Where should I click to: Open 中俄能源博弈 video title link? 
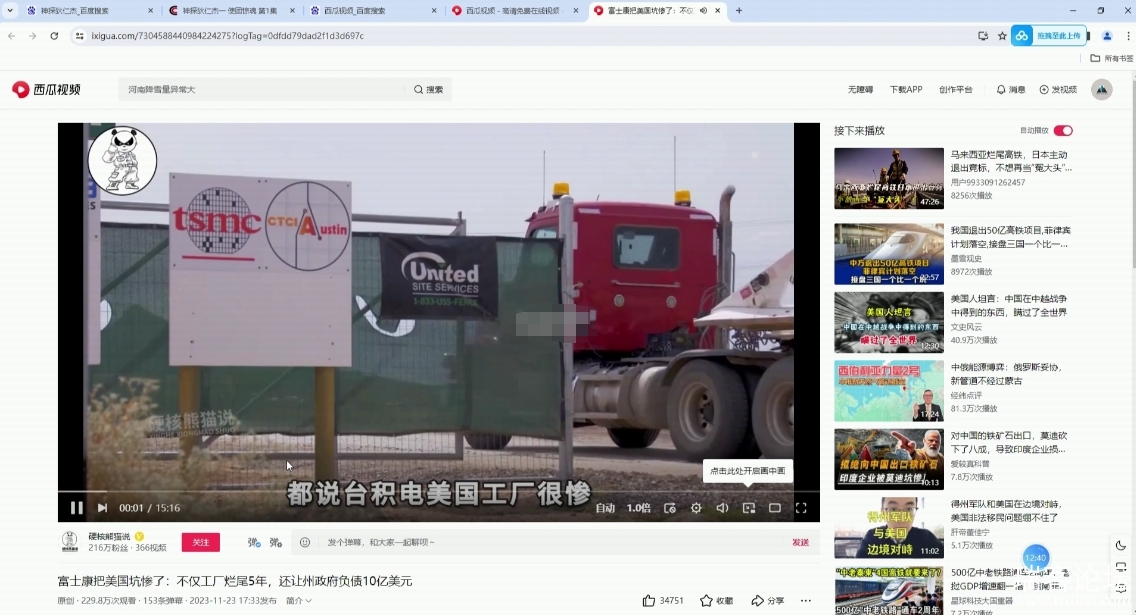click(1006, 374)
